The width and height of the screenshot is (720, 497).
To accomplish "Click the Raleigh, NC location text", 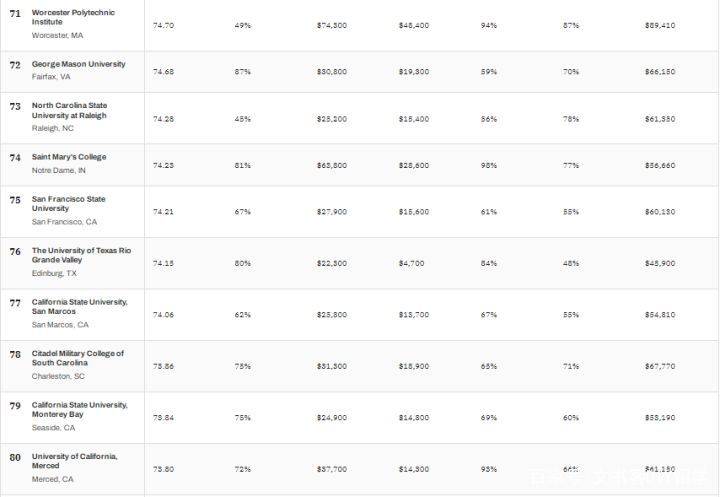I will [x=53, y=128].
